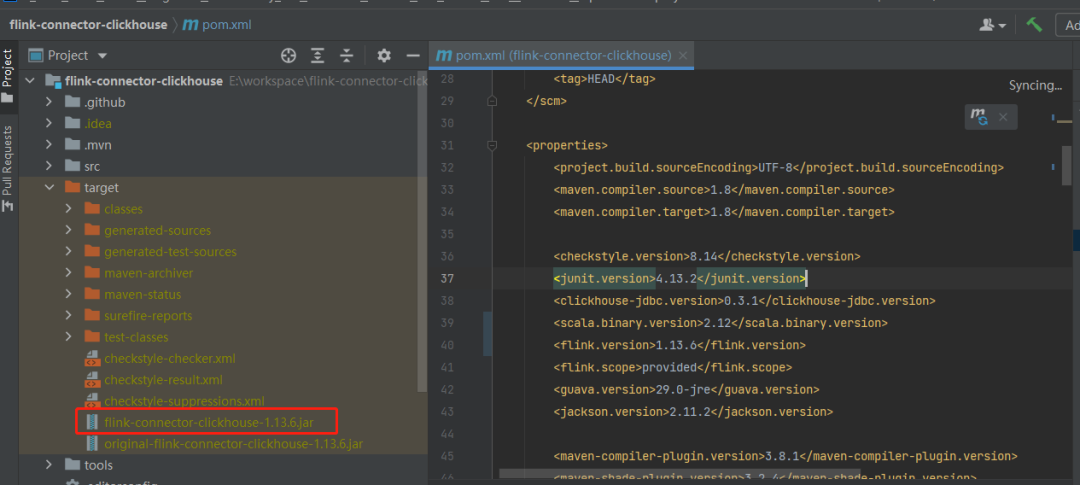The image size is (1080, 485).
Task: Click the src folder icon
Action: click(72, 166)
